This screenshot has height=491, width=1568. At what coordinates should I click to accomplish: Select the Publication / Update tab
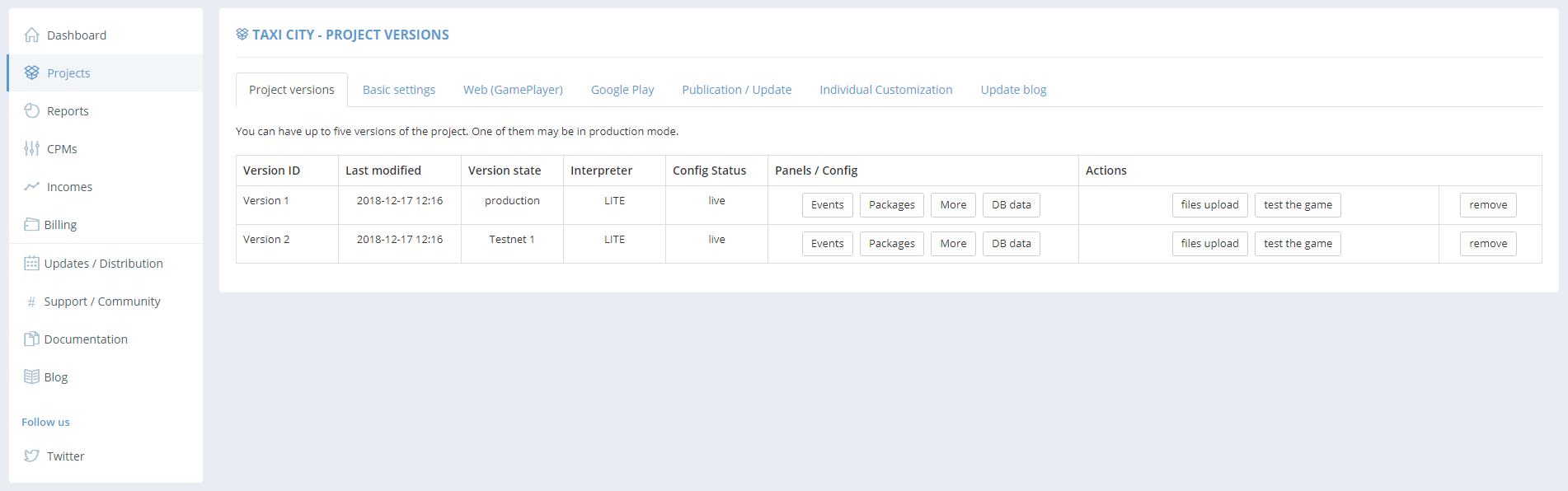pos(736,90)
